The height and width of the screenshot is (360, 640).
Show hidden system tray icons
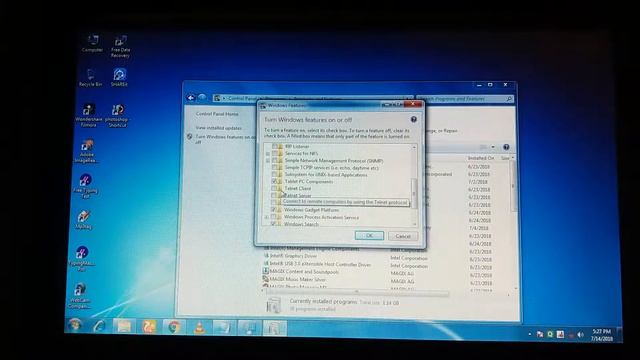530,334
